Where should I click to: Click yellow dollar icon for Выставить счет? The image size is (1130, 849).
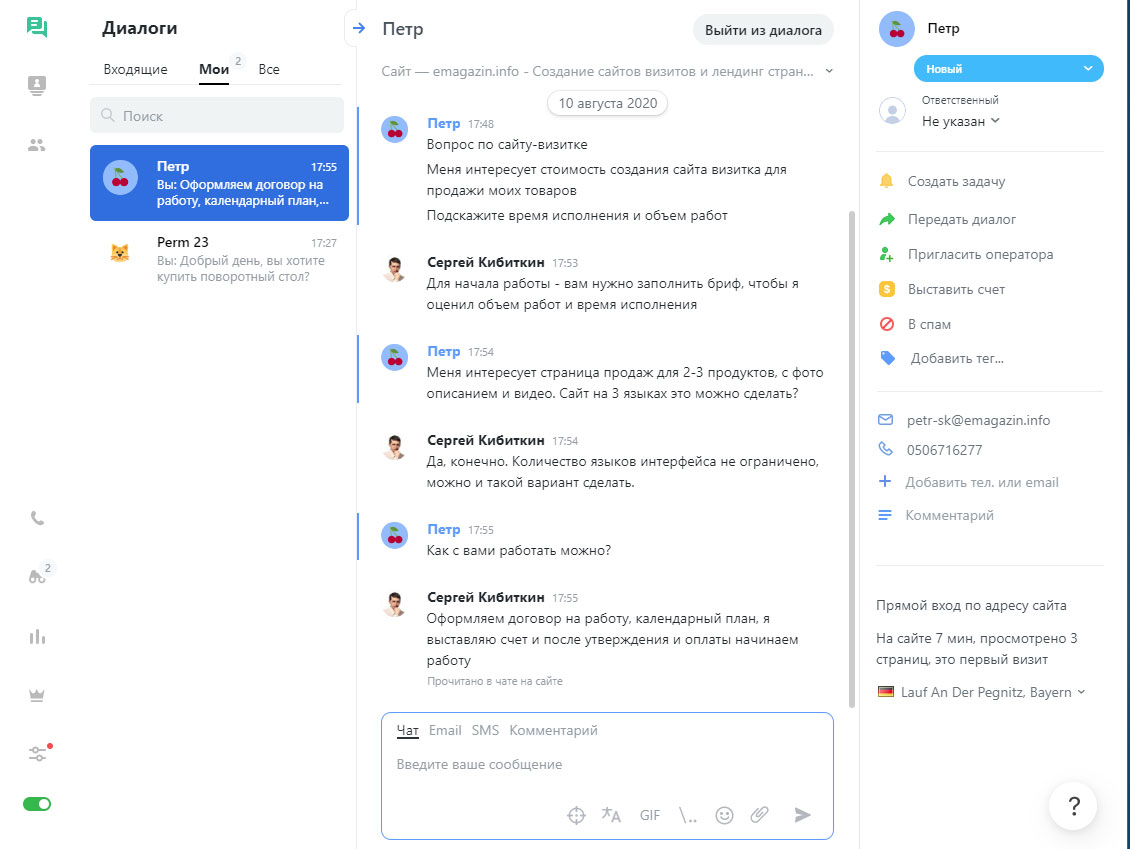(886, 290)
